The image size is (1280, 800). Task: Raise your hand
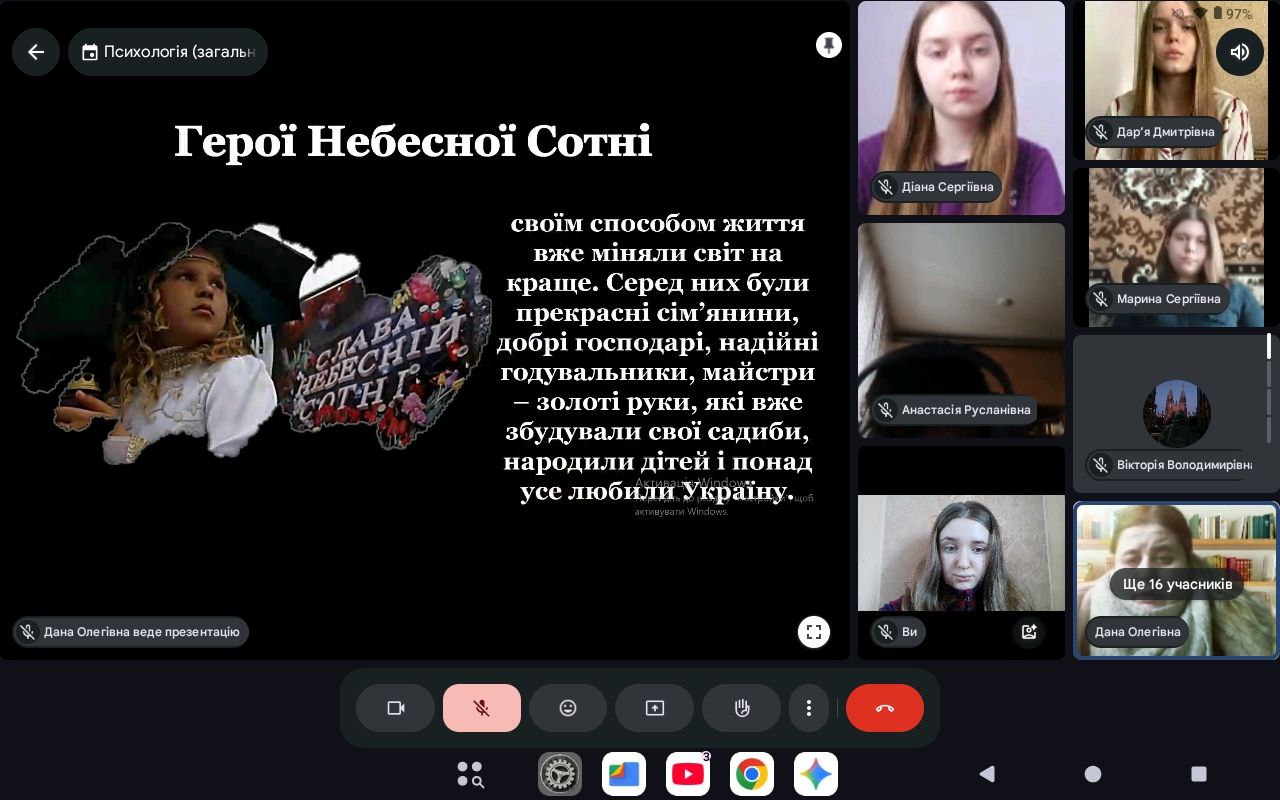click(742, 708)
